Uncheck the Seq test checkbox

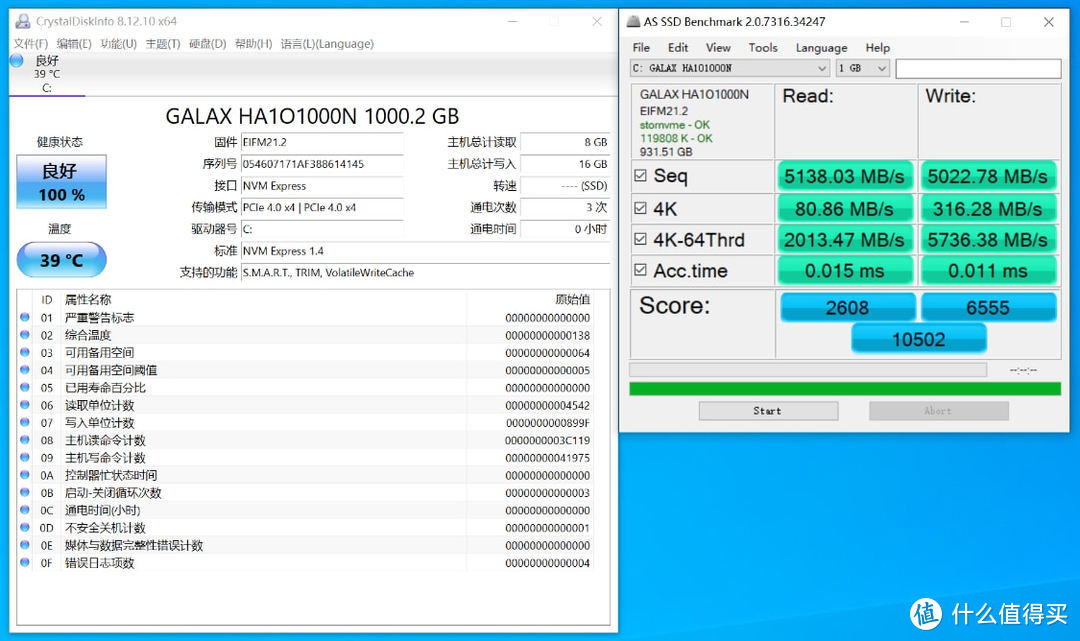coord(641,176)
